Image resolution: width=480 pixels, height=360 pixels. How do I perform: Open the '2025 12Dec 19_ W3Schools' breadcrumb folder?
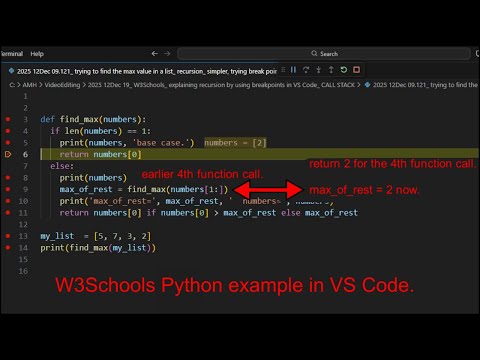tap(221, 85)
